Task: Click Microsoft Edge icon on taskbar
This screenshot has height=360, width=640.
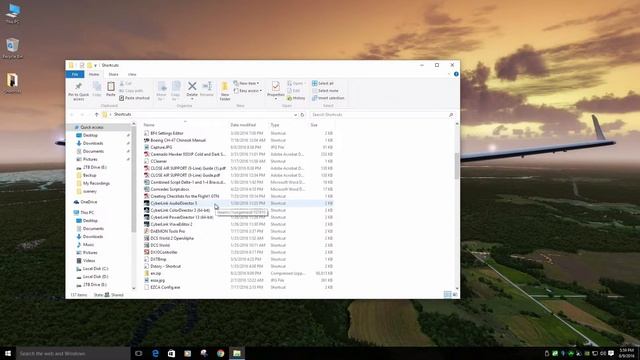Action: (155, 353)
